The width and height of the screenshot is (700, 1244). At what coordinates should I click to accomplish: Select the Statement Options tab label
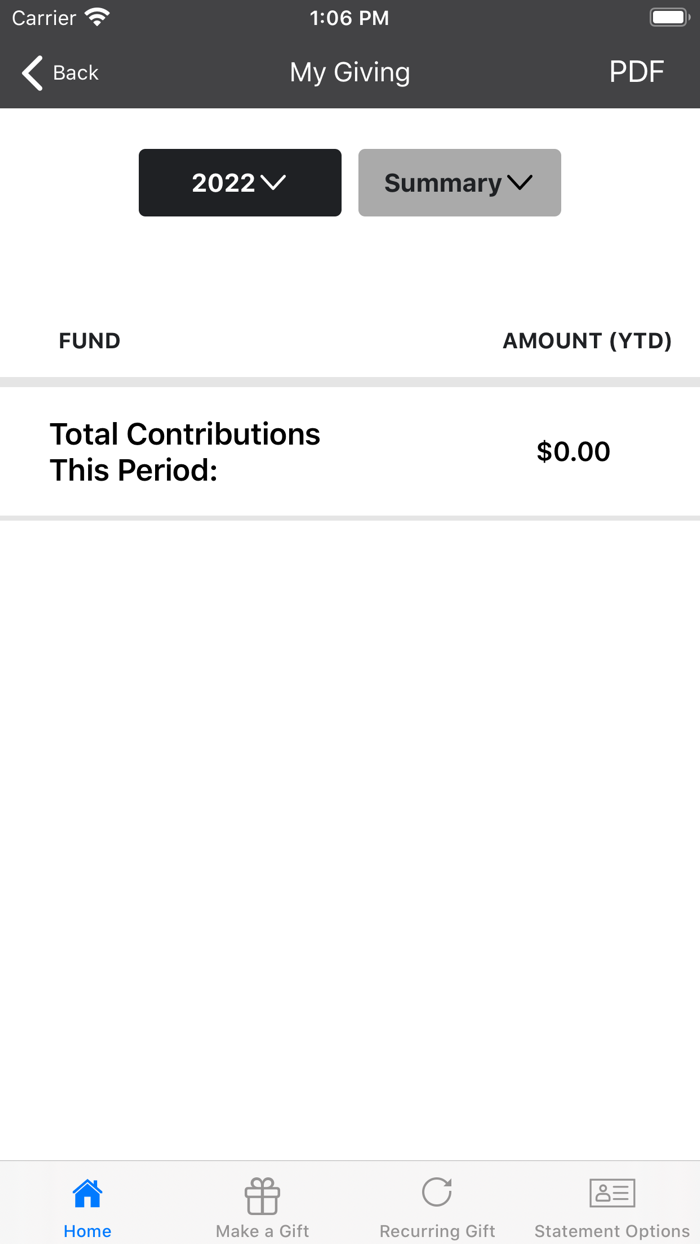point(612,1231)
